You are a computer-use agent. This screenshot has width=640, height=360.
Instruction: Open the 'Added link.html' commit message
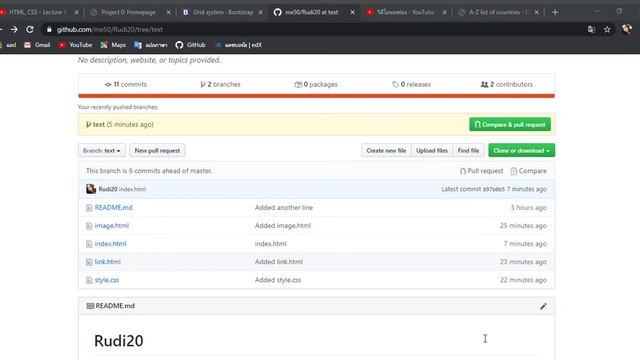pyautogui.click(x=279, y=262)
